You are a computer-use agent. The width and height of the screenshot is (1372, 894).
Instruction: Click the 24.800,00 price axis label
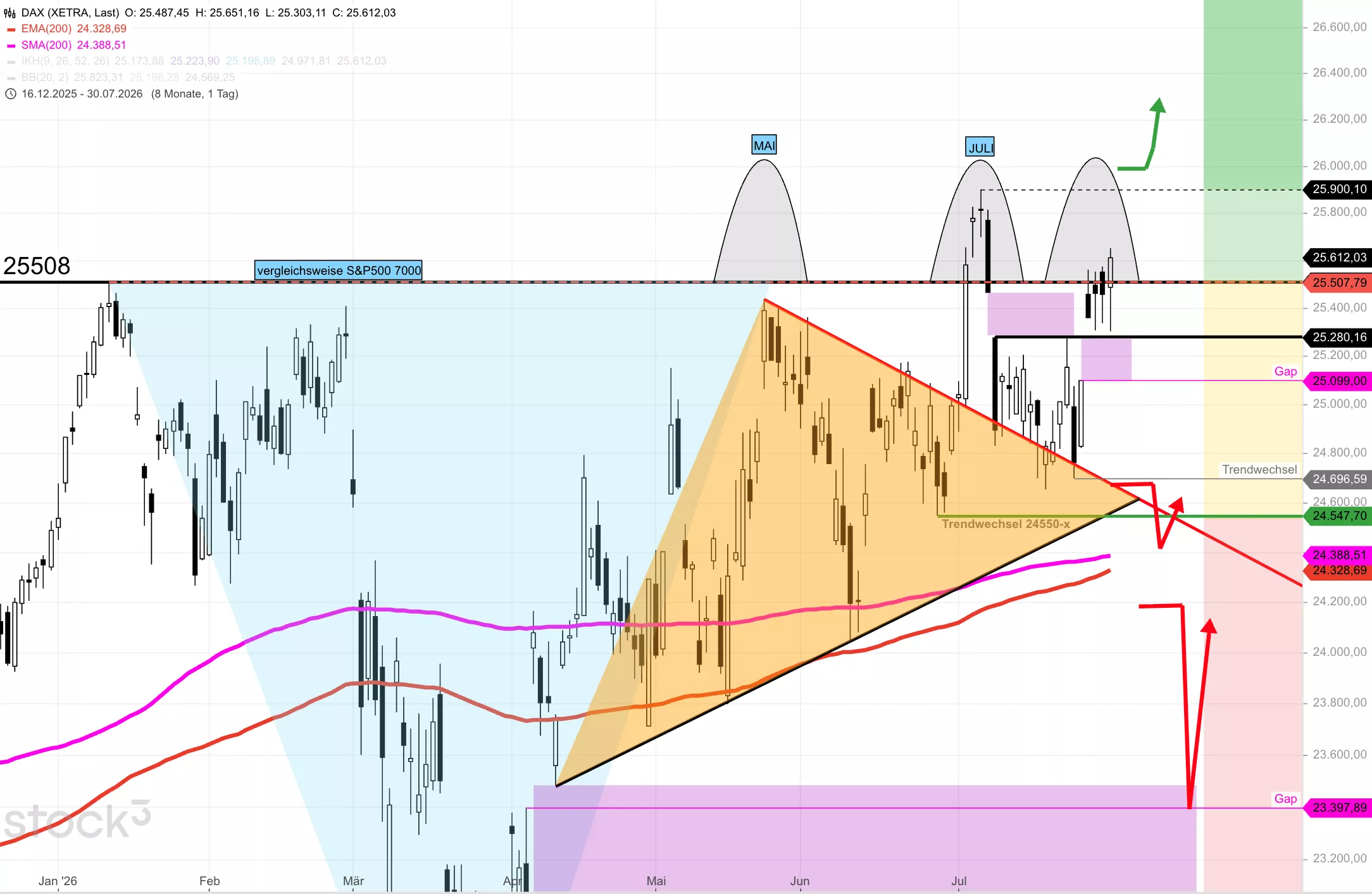tap(1340, 452)
